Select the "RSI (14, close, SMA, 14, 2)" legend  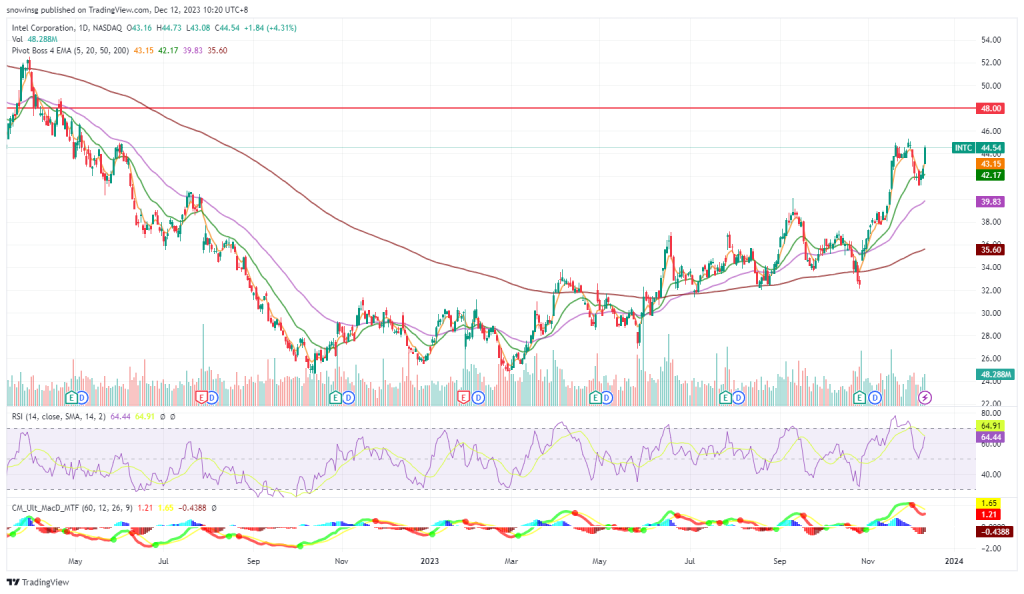58,416
